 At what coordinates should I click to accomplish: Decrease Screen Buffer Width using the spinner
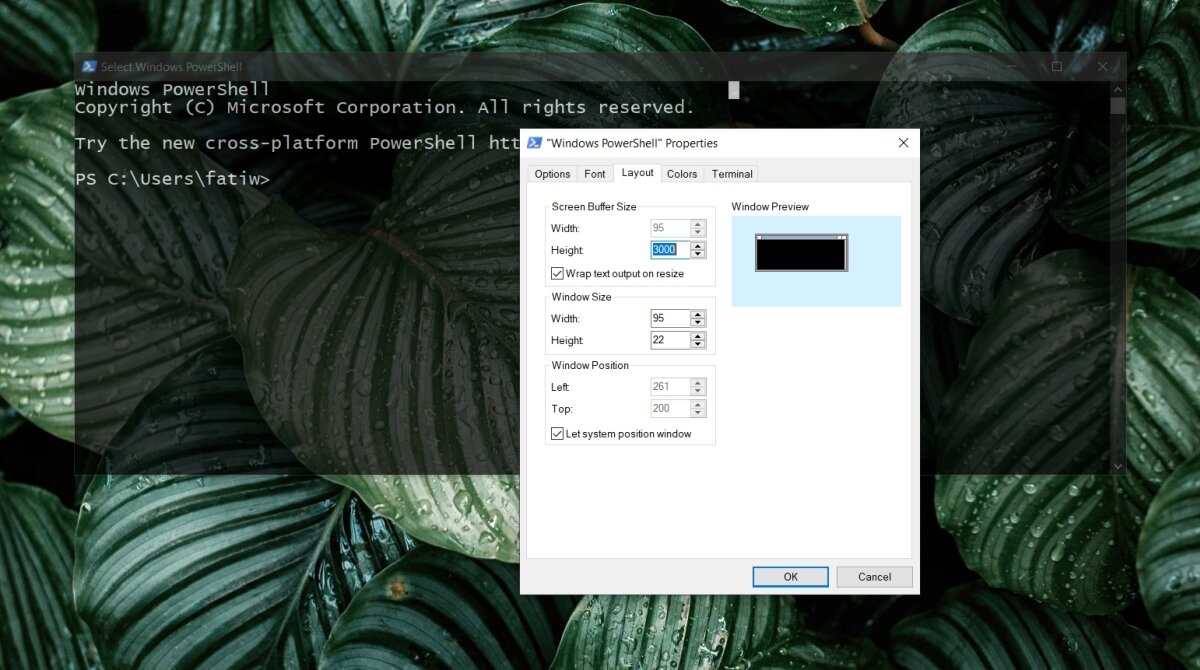697,232
